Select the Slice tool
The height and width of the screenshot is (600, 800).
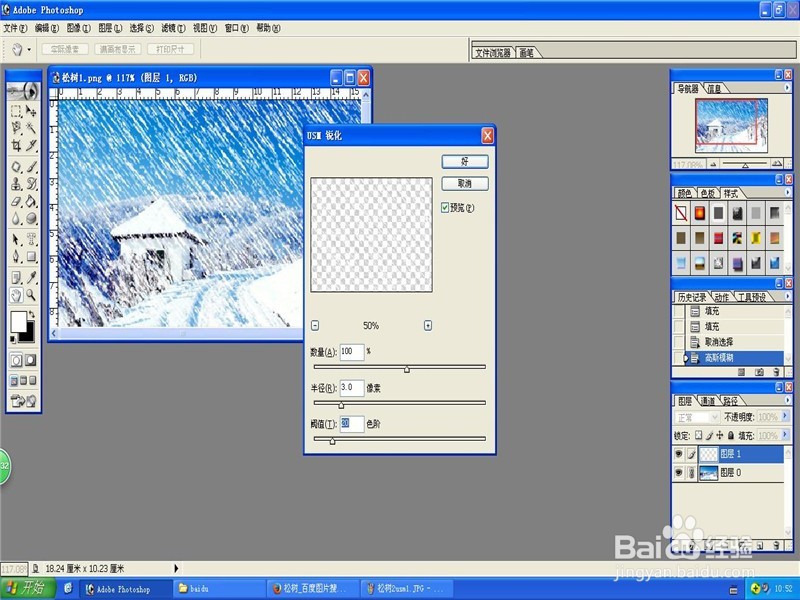click(31, 145)
